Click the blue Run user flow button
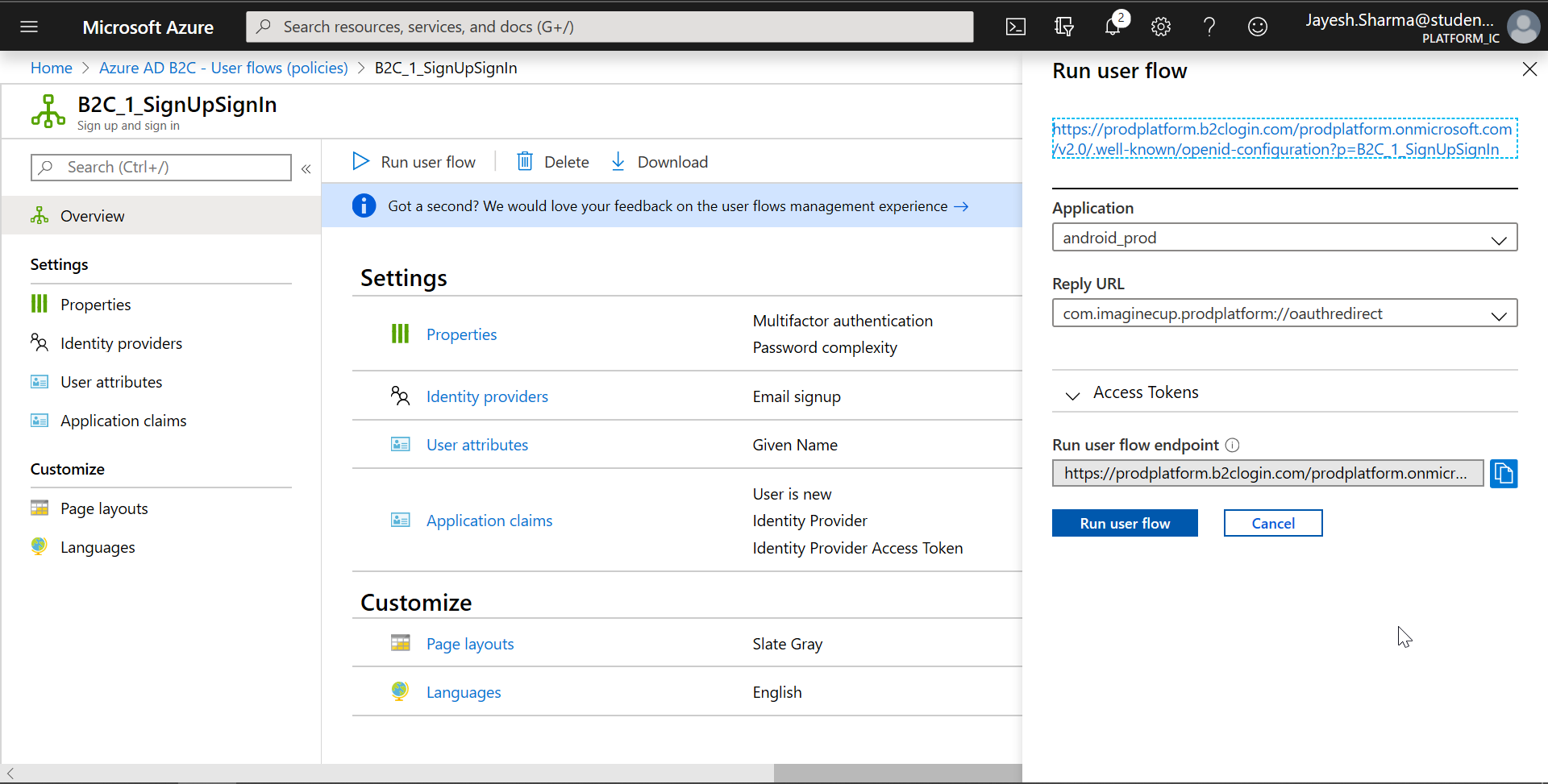Image resolution: width=1548 pixels, height=784 pixels. point(1125,522)
